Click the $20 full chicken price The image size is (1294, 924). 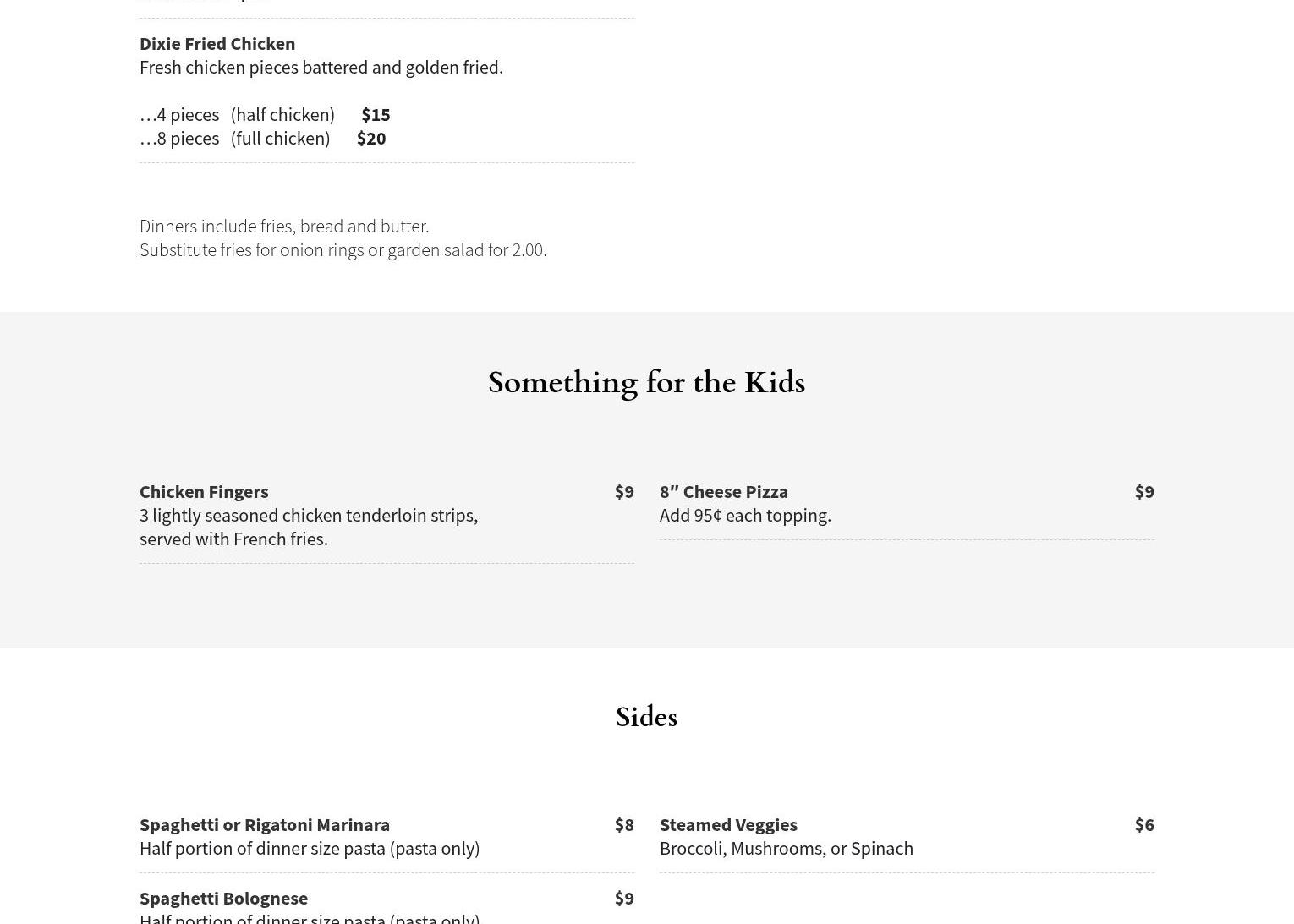(x=371, y=138)
